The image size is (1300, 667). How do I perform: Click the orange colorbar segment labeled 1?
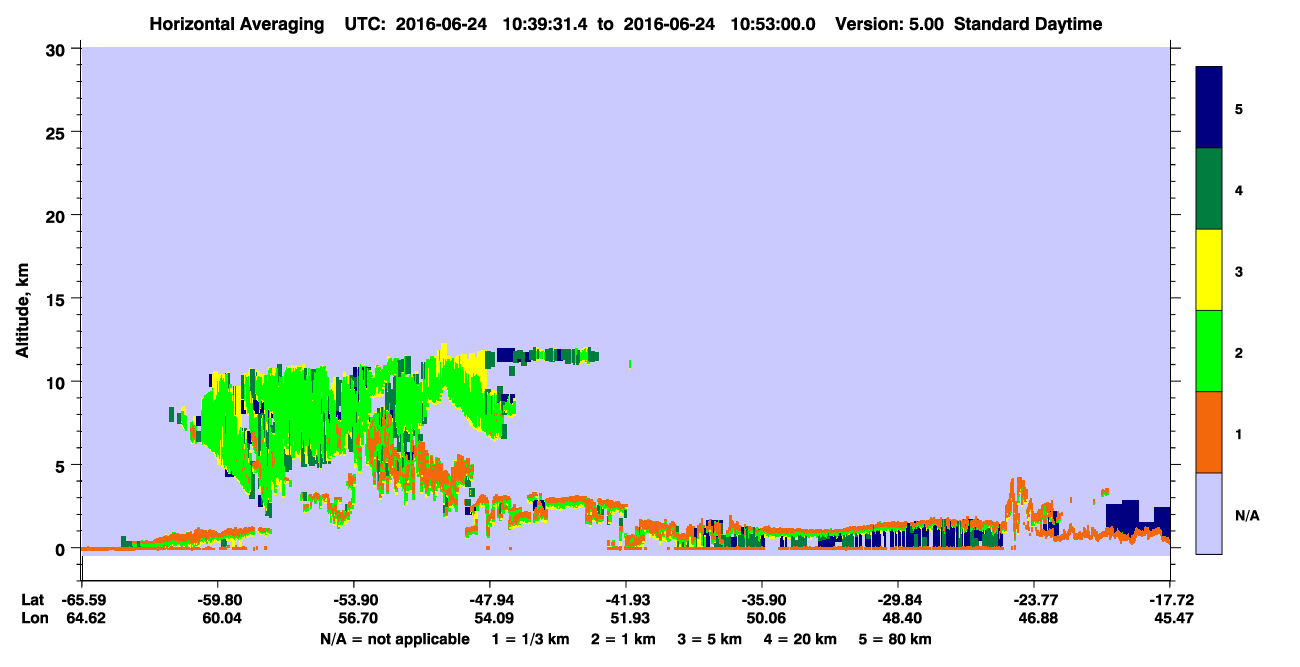pyautogui.click(x=1209, y=432)
